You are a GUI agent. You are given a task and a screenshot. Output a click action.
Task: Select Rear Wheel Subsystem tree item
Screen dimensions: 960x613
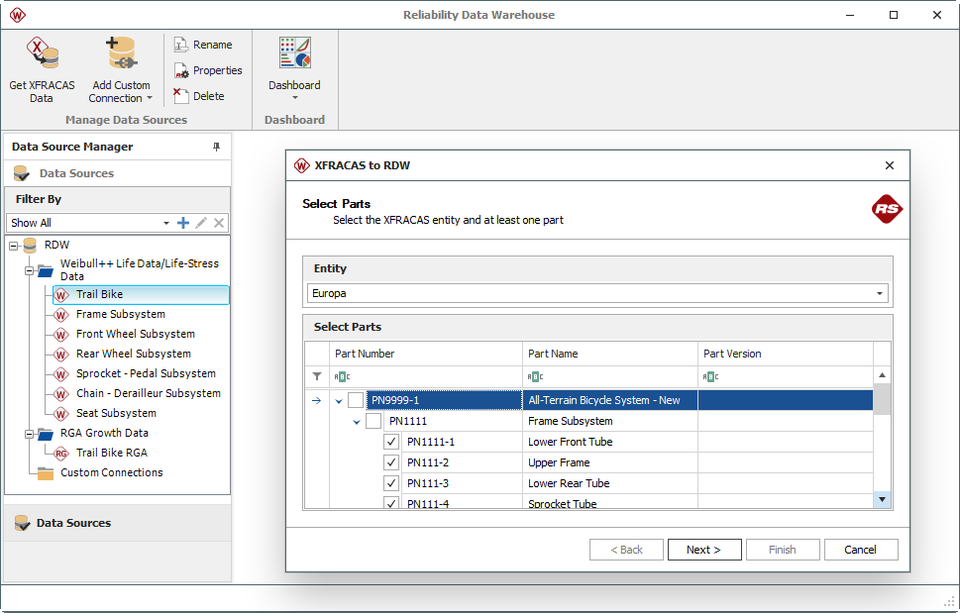coord(133,354)
